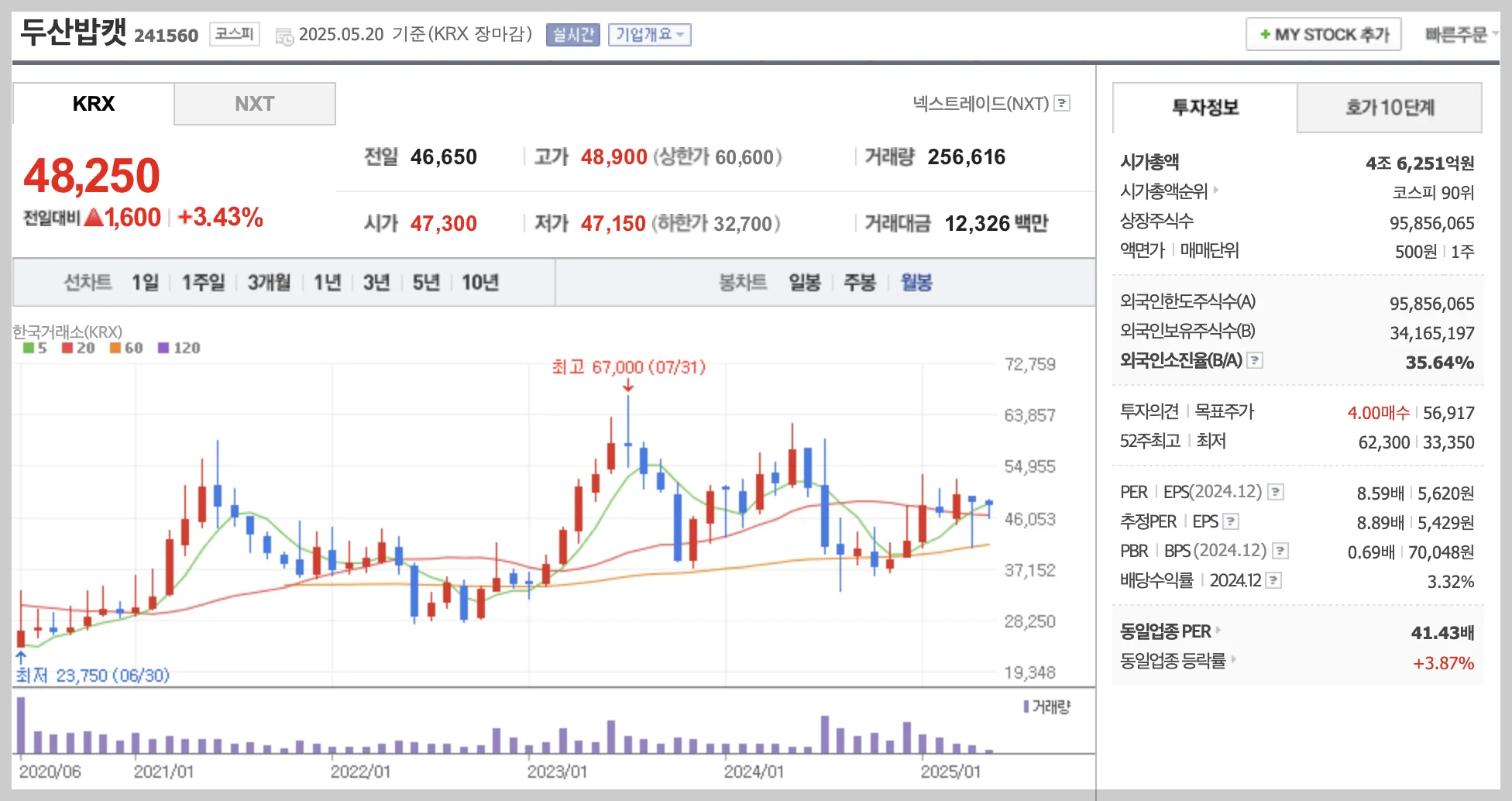
Task: Click the dividend yield value 3.32%
Action: pos(1451,582)
